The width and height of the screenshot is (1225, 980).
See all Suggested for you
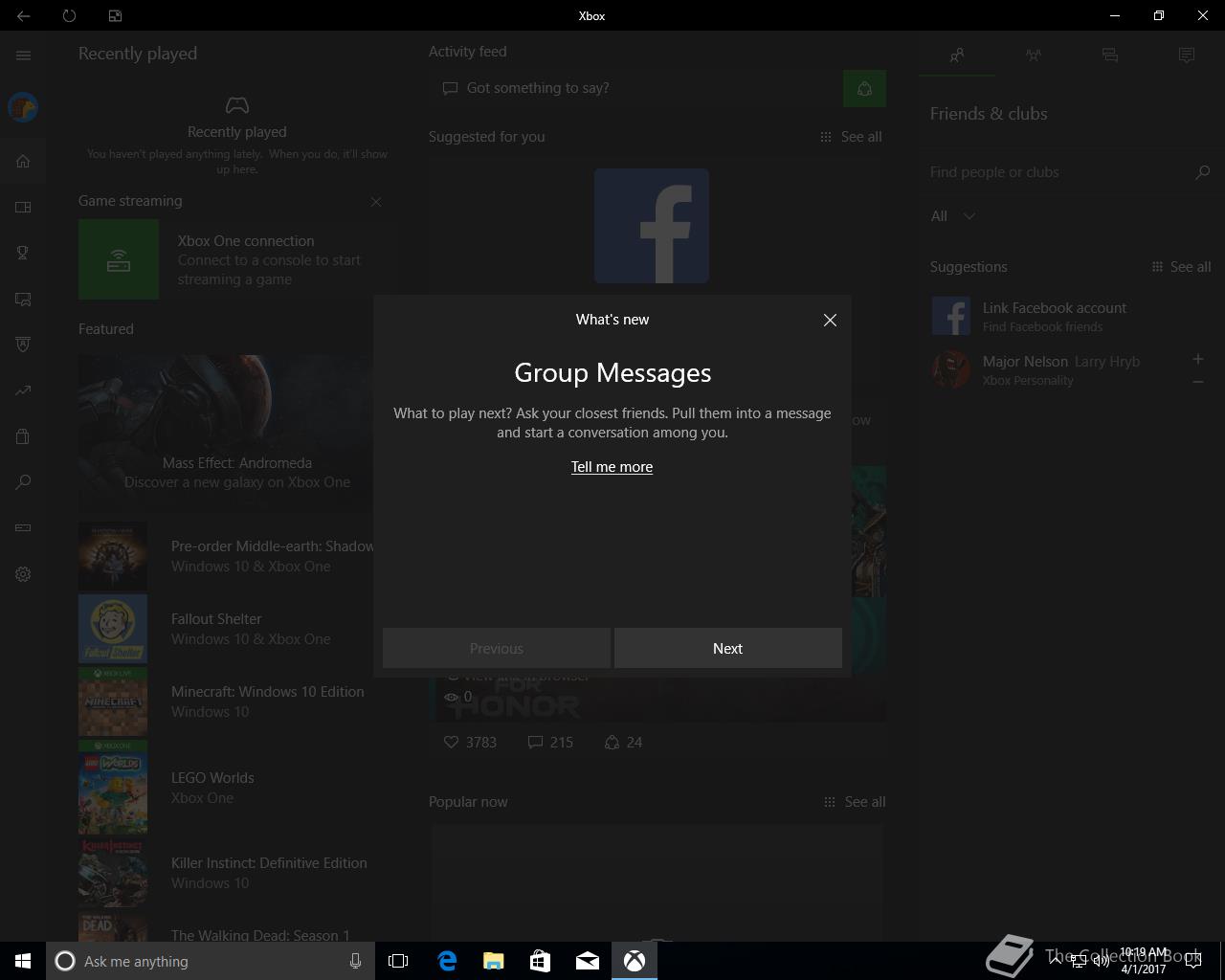pyautogui.click(x=851, y=137)
